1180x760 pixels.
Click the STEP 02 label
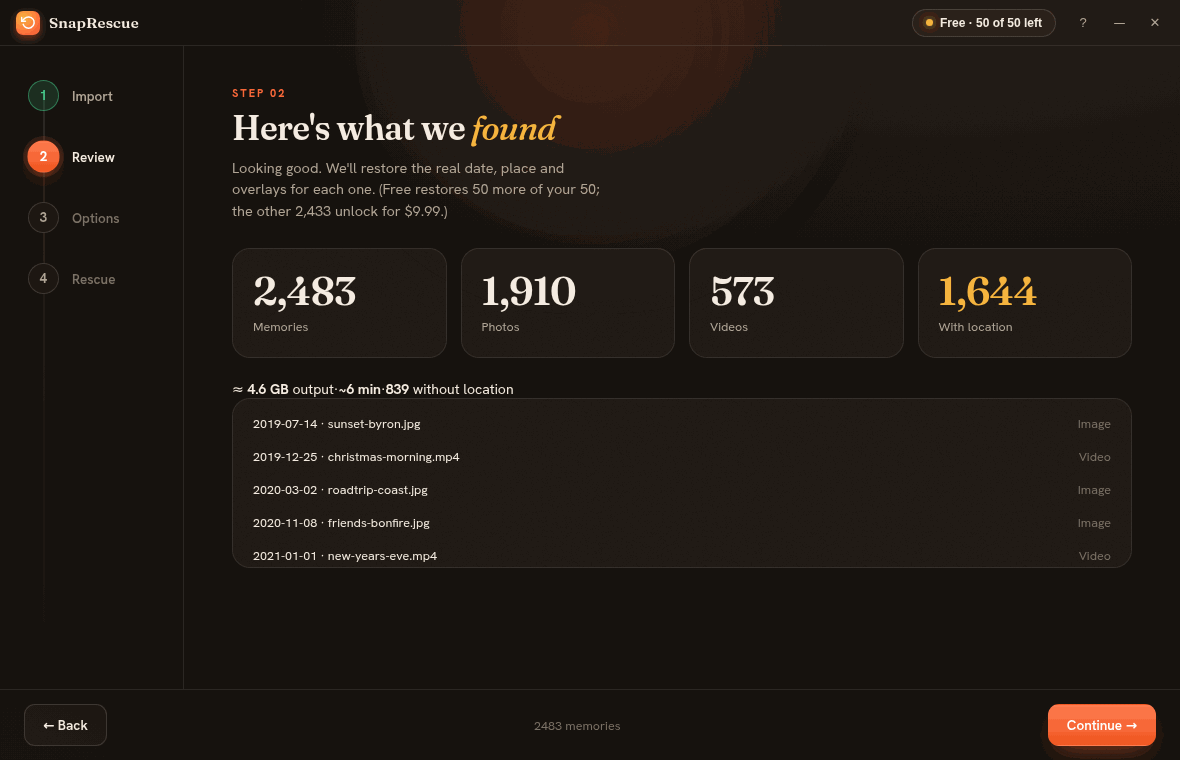(x=259, y=93)
